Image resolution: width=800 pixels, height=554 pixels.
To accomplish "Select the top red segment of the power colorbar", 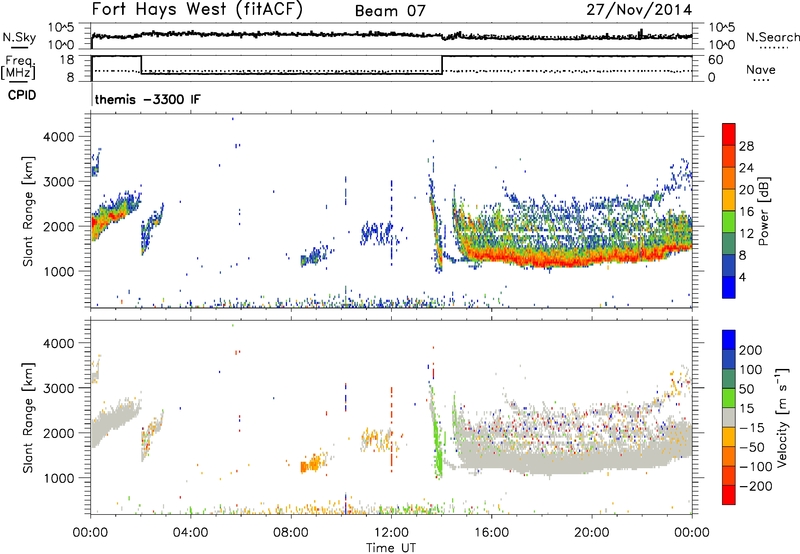I will pyautogui.click(x=729, y=134).
